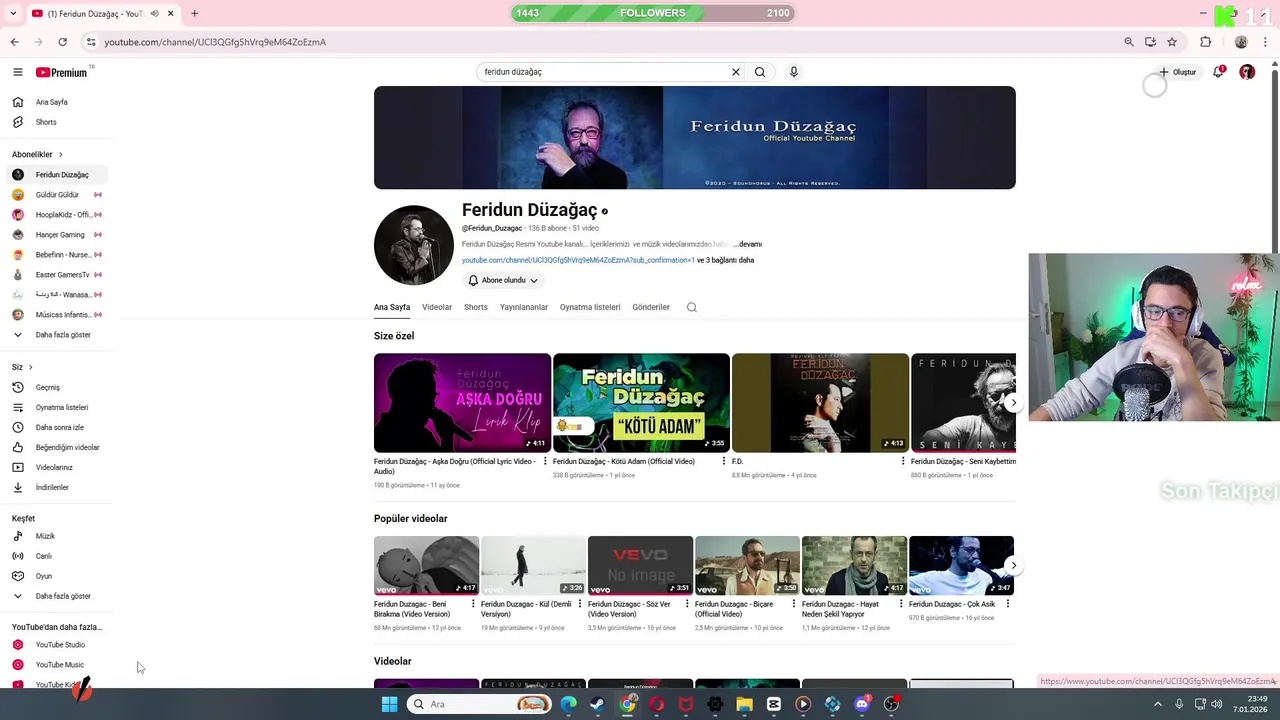Select the channel Ana Sayfa tab
Viewport: 1280px width, 720px height.
point(392,307)
